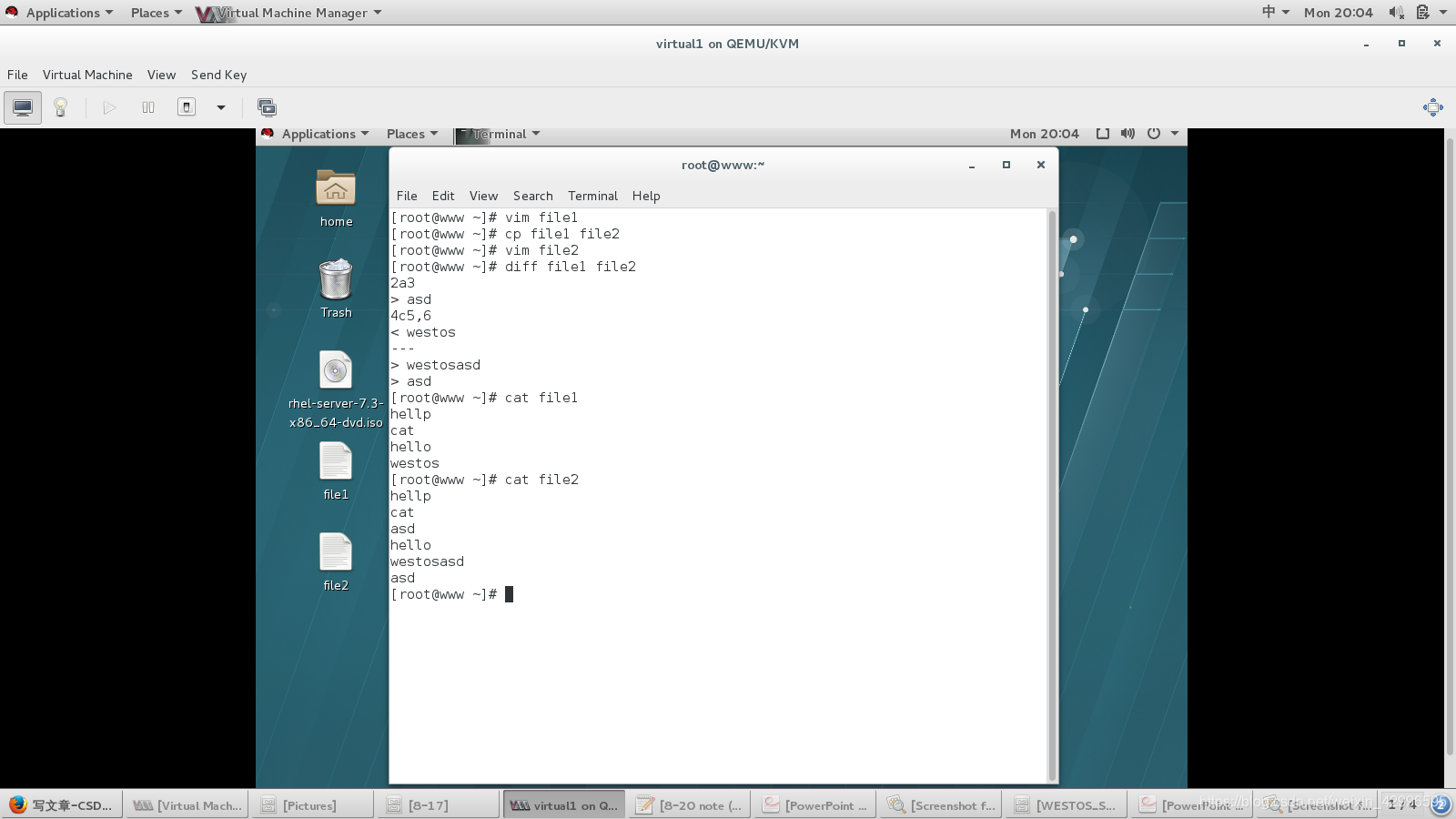The image size is (1456, 819).
Task: Open the terminal Search menu
Action: click(532, 196)
